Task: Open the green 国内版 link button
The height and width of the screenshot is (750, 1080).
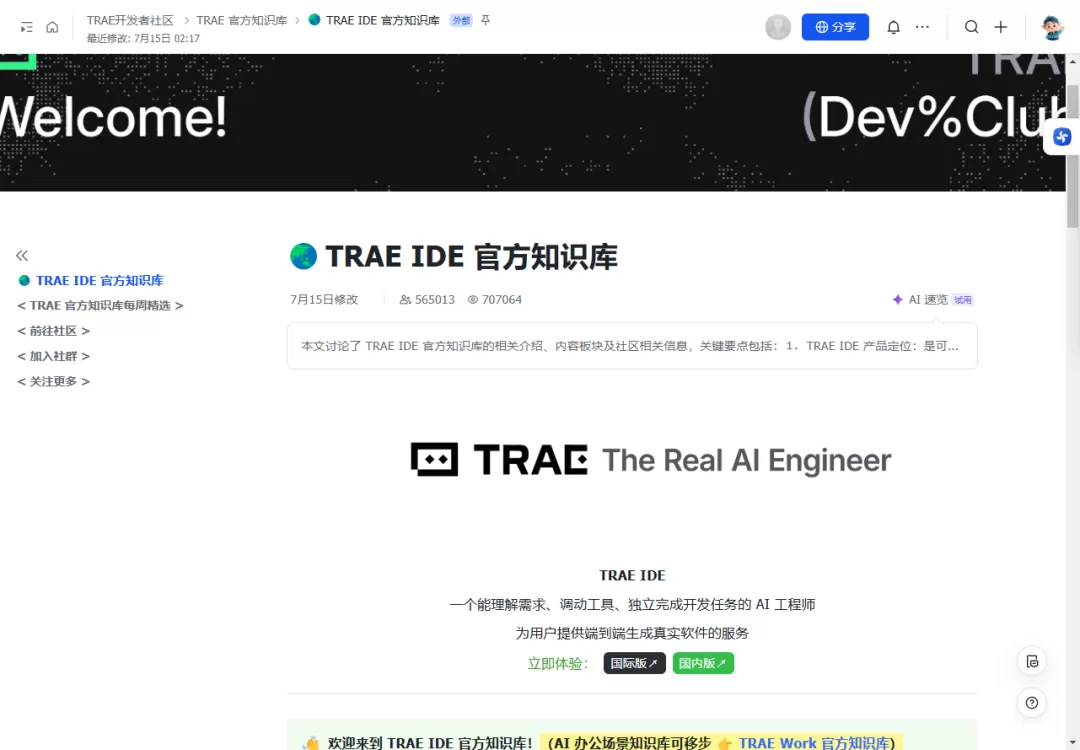Action: pyautogui.click(x=703, y=663)
